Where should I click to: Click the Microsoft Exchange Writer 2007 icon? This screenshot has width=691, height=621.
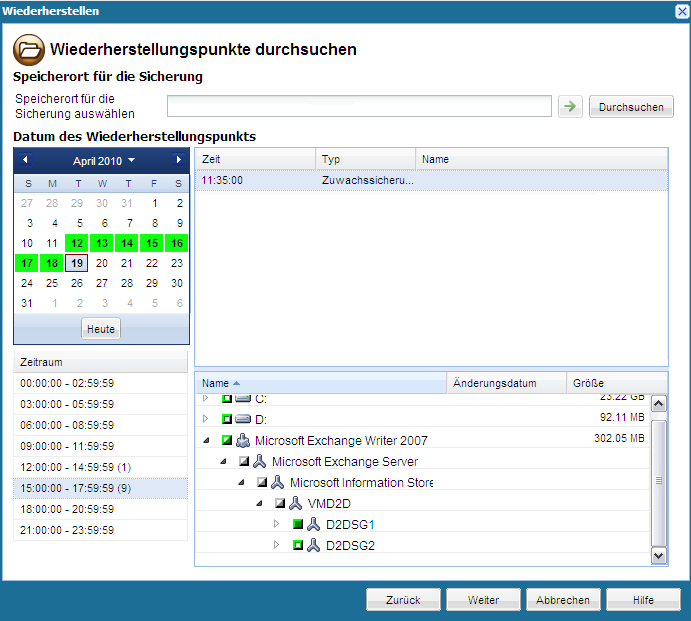point(243,440)
